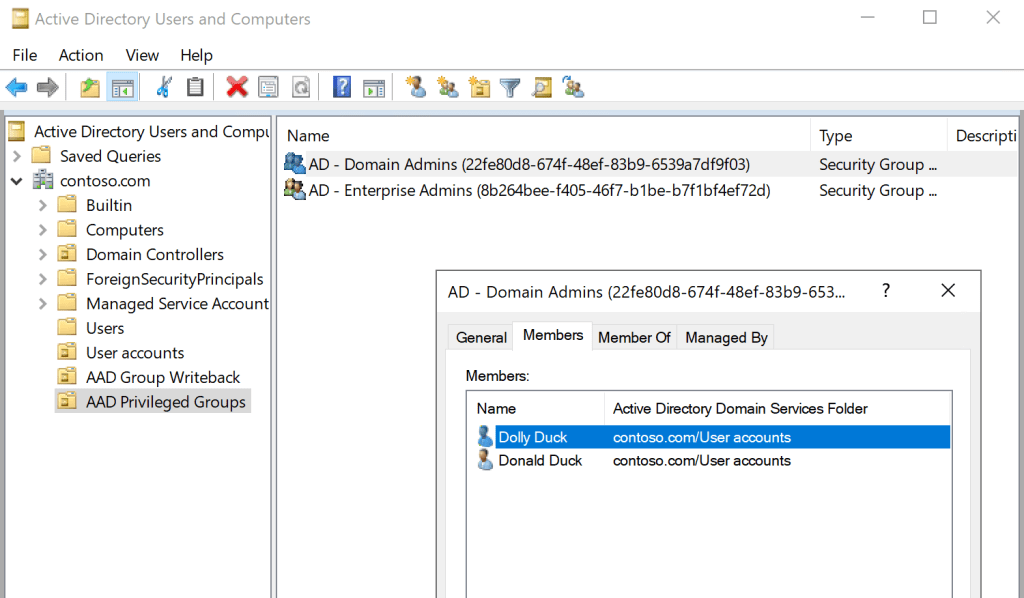Expand the Builtin folder

[x=42, y=205]
